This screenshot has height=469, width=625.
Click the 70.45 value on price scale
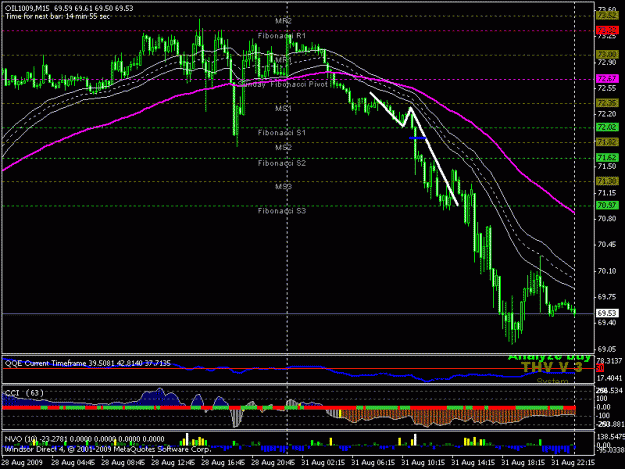coord(607,245)
